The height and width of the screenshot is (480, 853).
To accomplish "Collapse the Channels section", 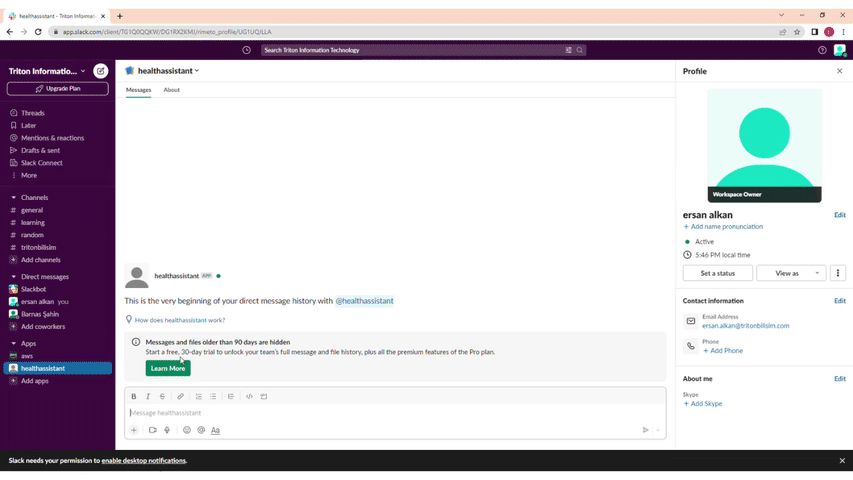I will [14, 198].
